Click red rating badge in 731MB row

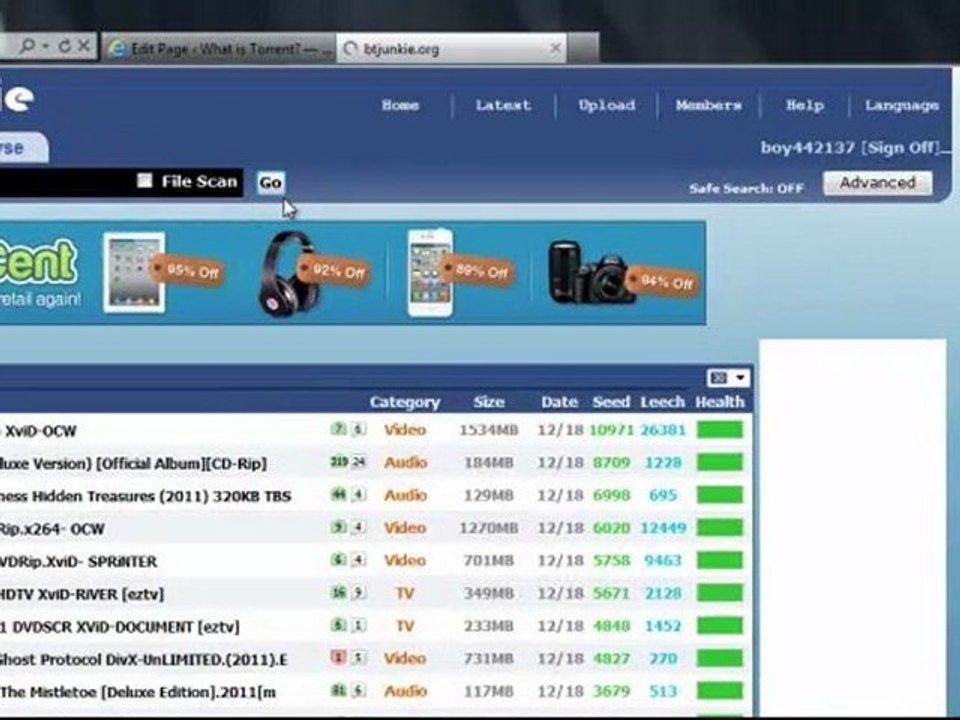pos(339,658)
